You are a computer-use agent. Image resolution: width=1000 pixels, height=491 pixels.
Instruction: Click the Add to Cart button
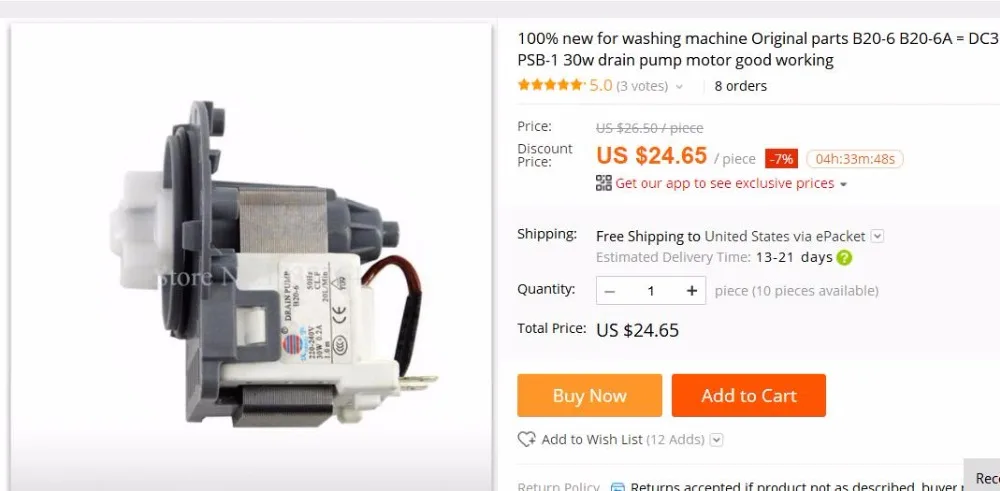click(x=749, y=395)
